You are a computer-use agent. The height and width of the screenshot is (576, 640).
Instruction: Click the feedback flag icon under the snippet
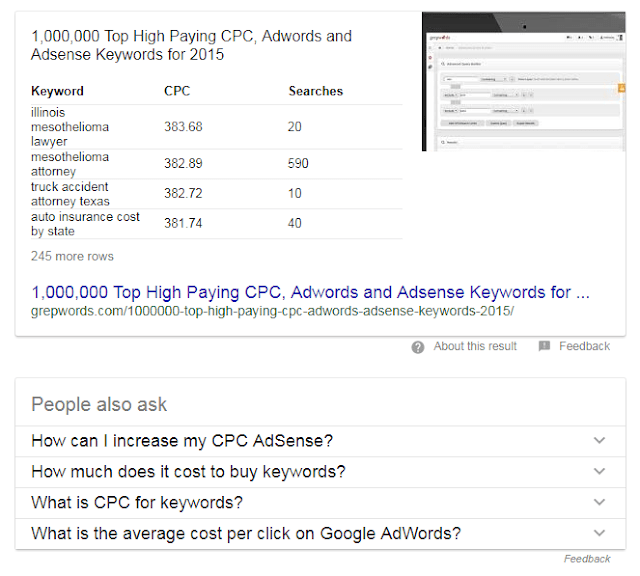544,346
